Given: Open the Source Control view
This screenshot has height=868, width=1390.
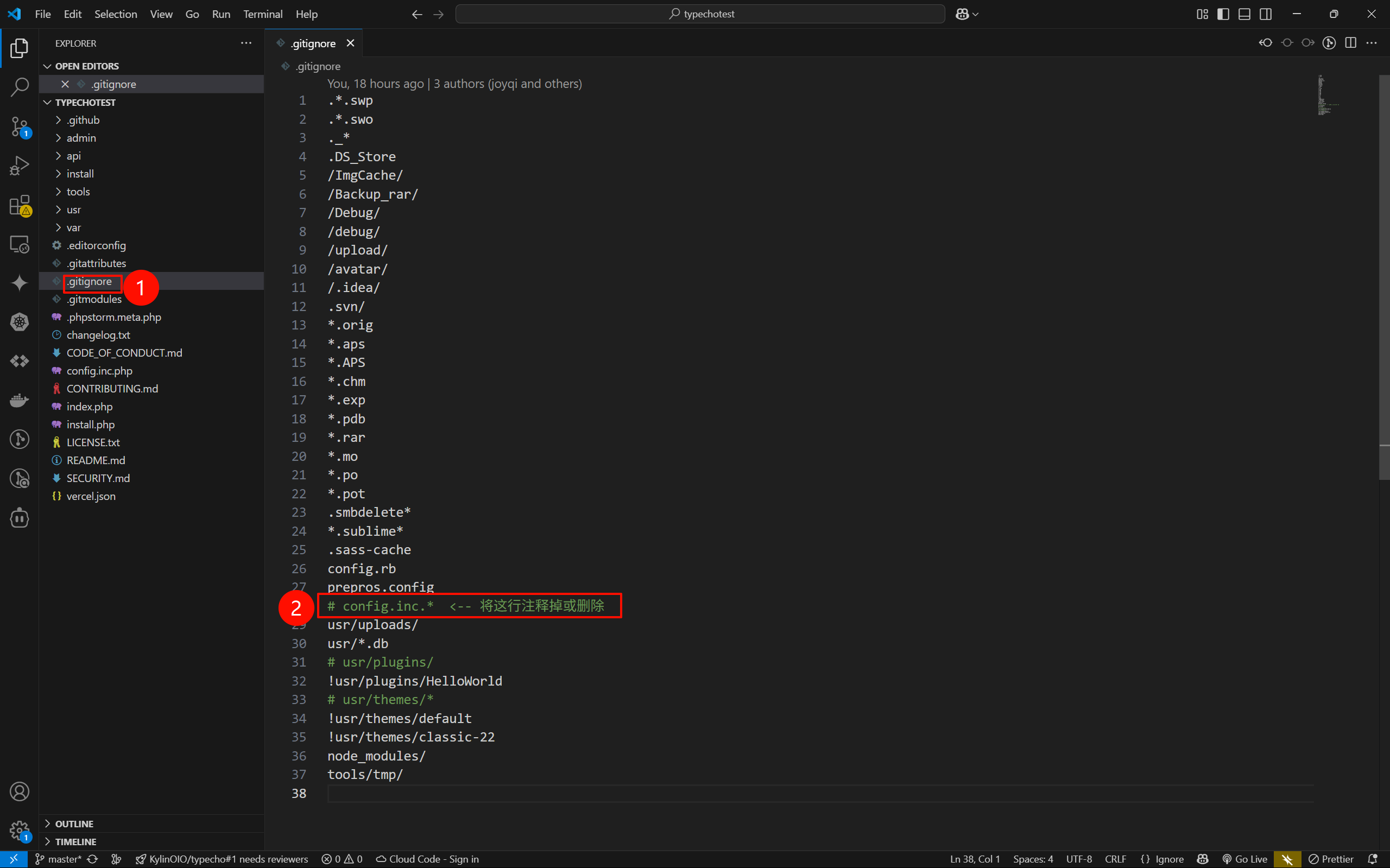Looking at the screenshot, I should pos(20,126).
